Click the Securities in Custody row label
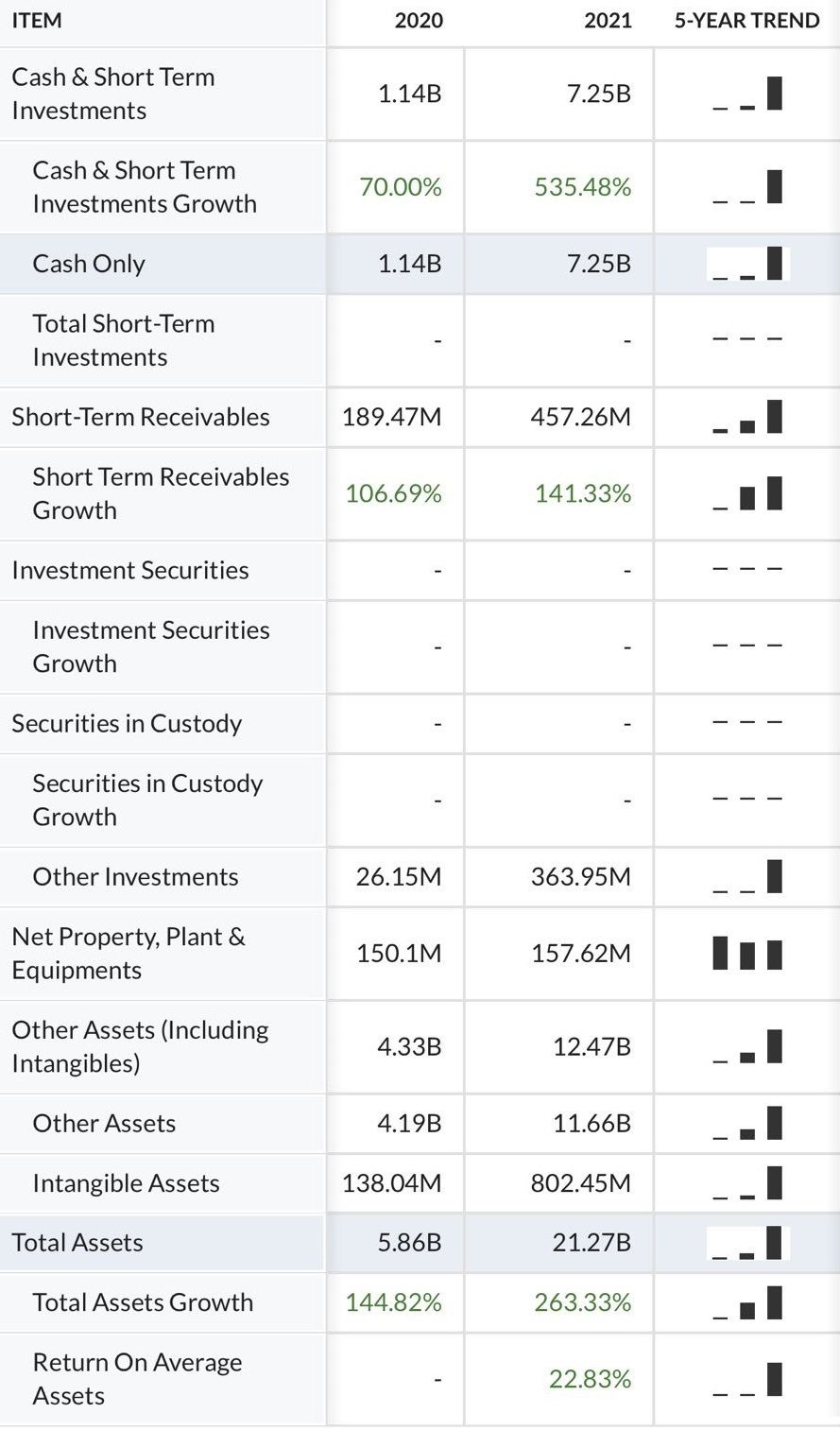Viewport: 840px width, 1430px height. point(127,724)
